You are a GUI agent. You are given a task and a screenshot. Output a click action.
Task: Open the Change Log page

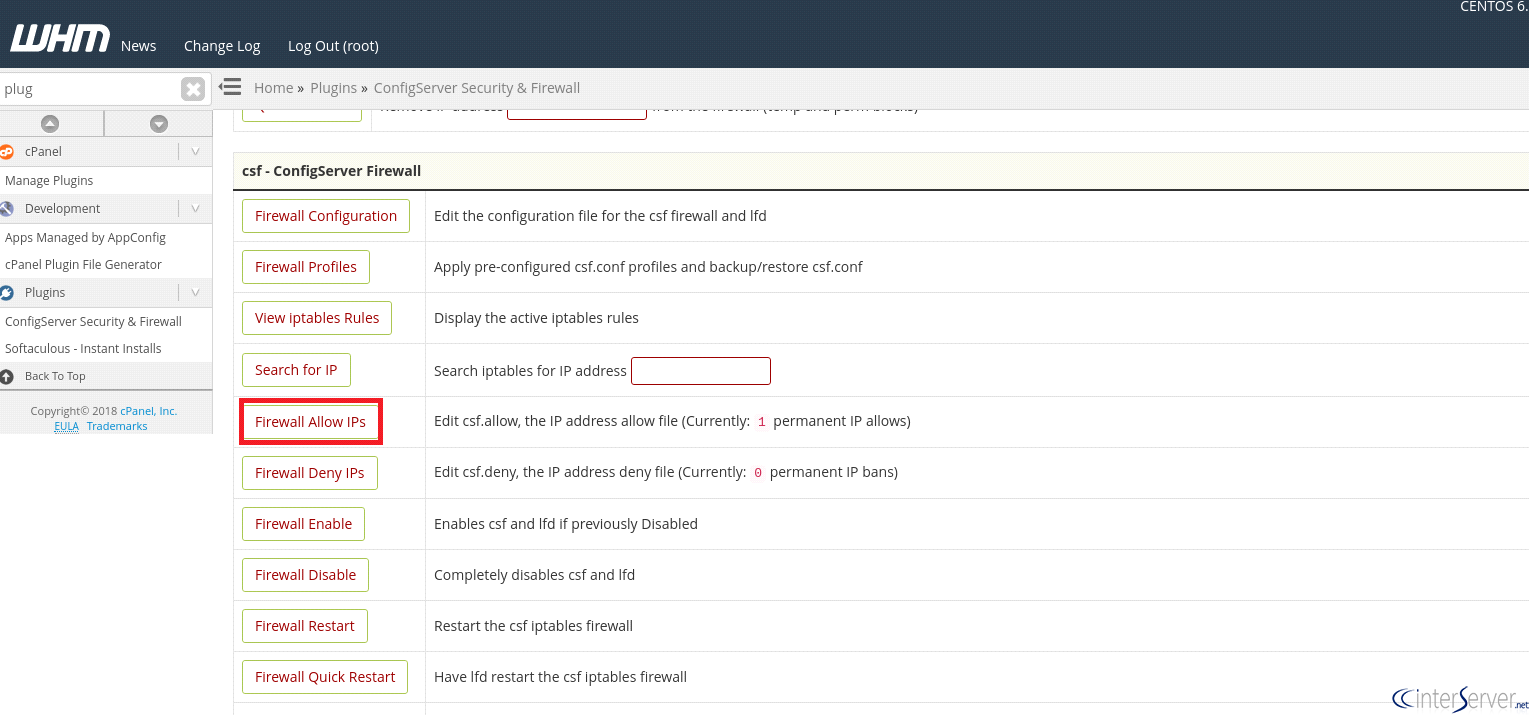[x=222, y=46]
